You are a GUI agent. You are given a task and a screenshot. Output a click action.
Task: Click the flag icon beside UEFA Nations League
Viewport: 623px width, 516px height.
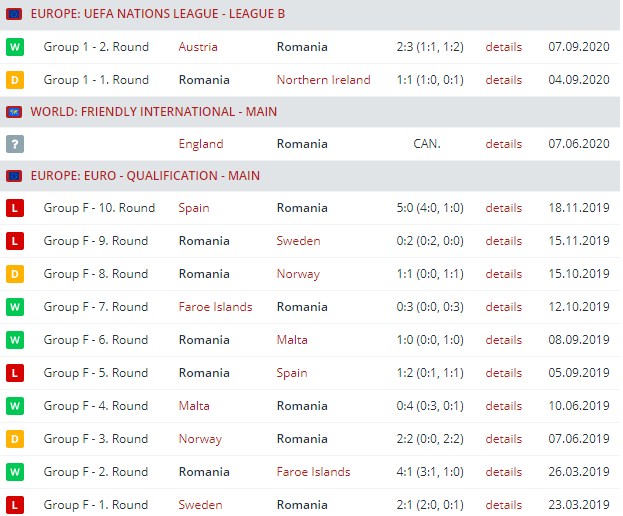pyautogui.click(x=14, y=15)
